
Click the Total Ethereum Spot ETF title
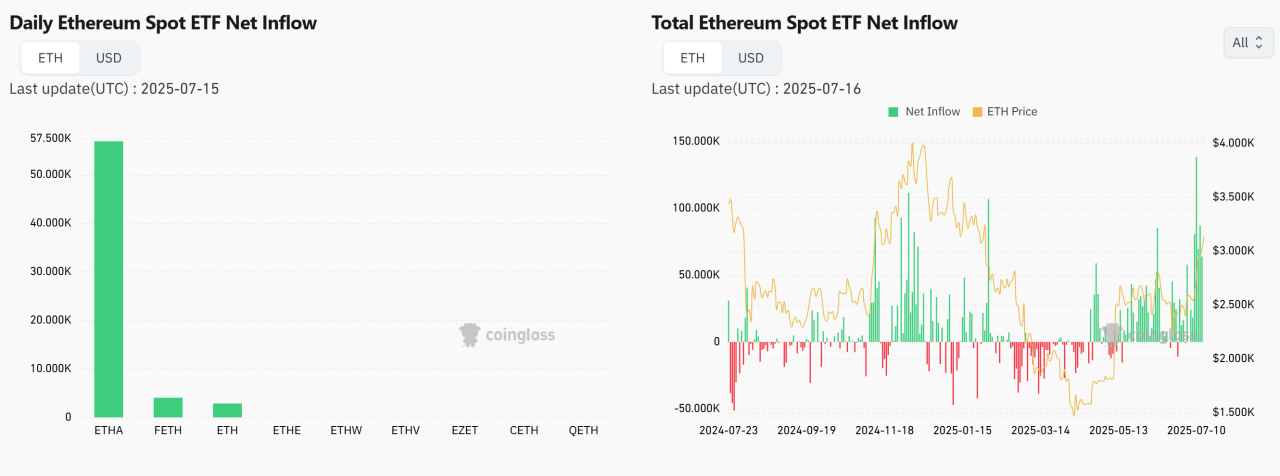(804, 22)
